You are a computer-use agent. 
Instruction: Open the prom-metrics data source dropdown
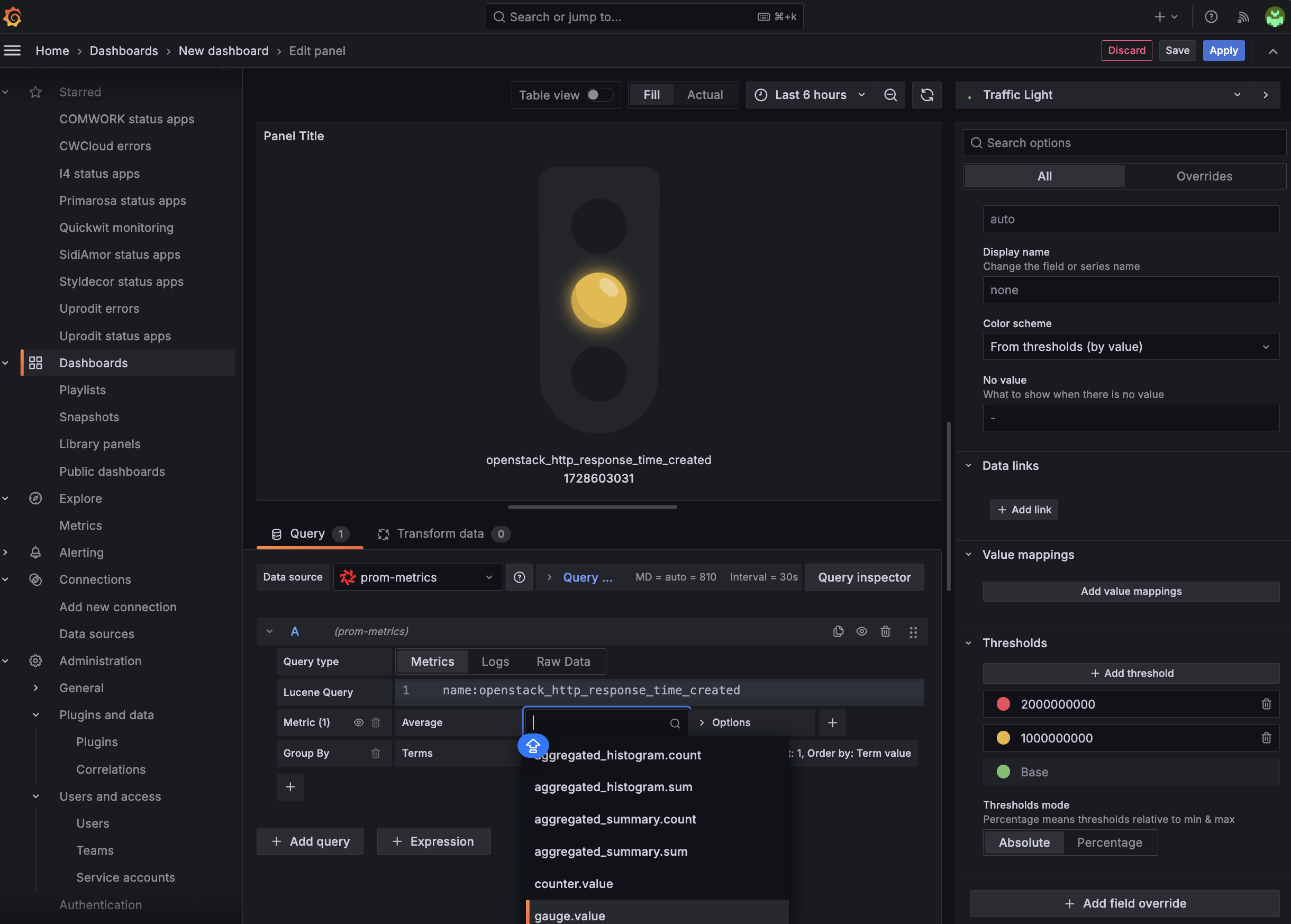418,577
